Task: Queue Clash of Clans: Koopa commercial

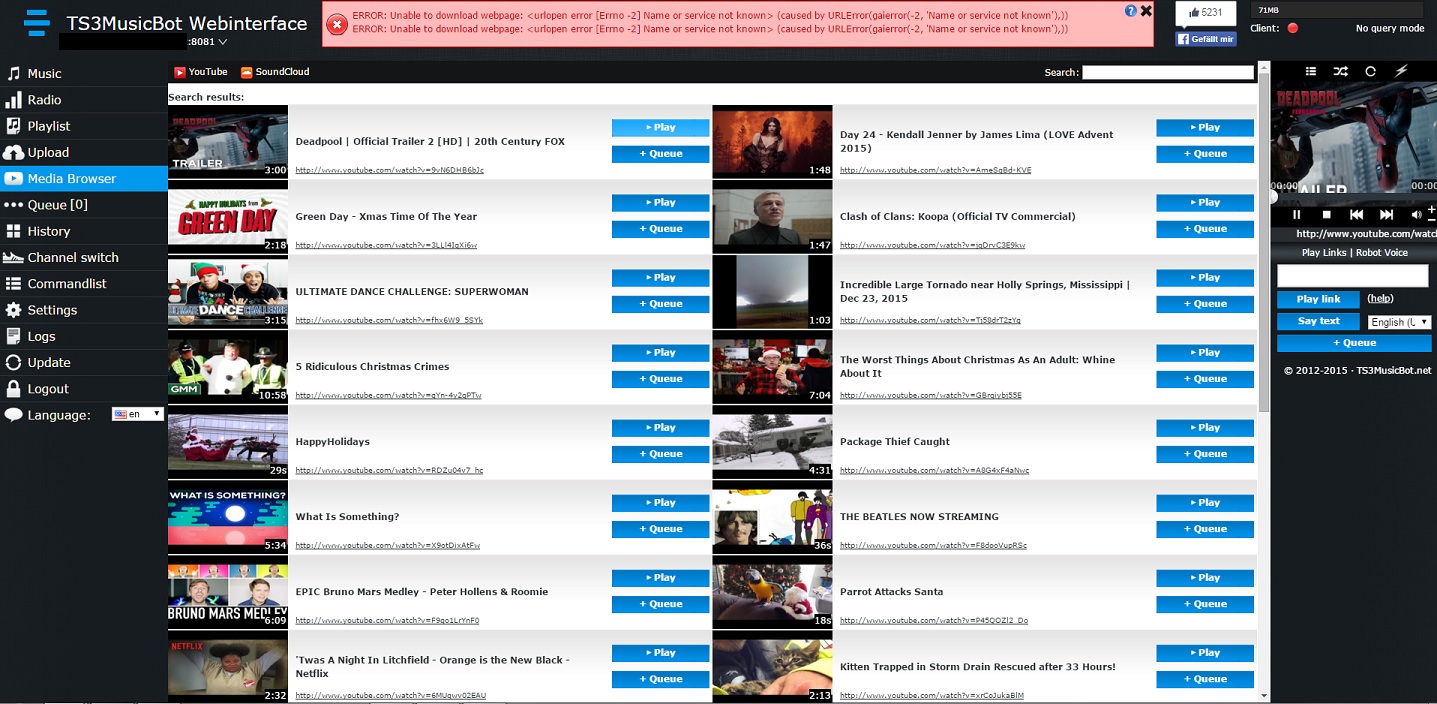Action: 1205,229
